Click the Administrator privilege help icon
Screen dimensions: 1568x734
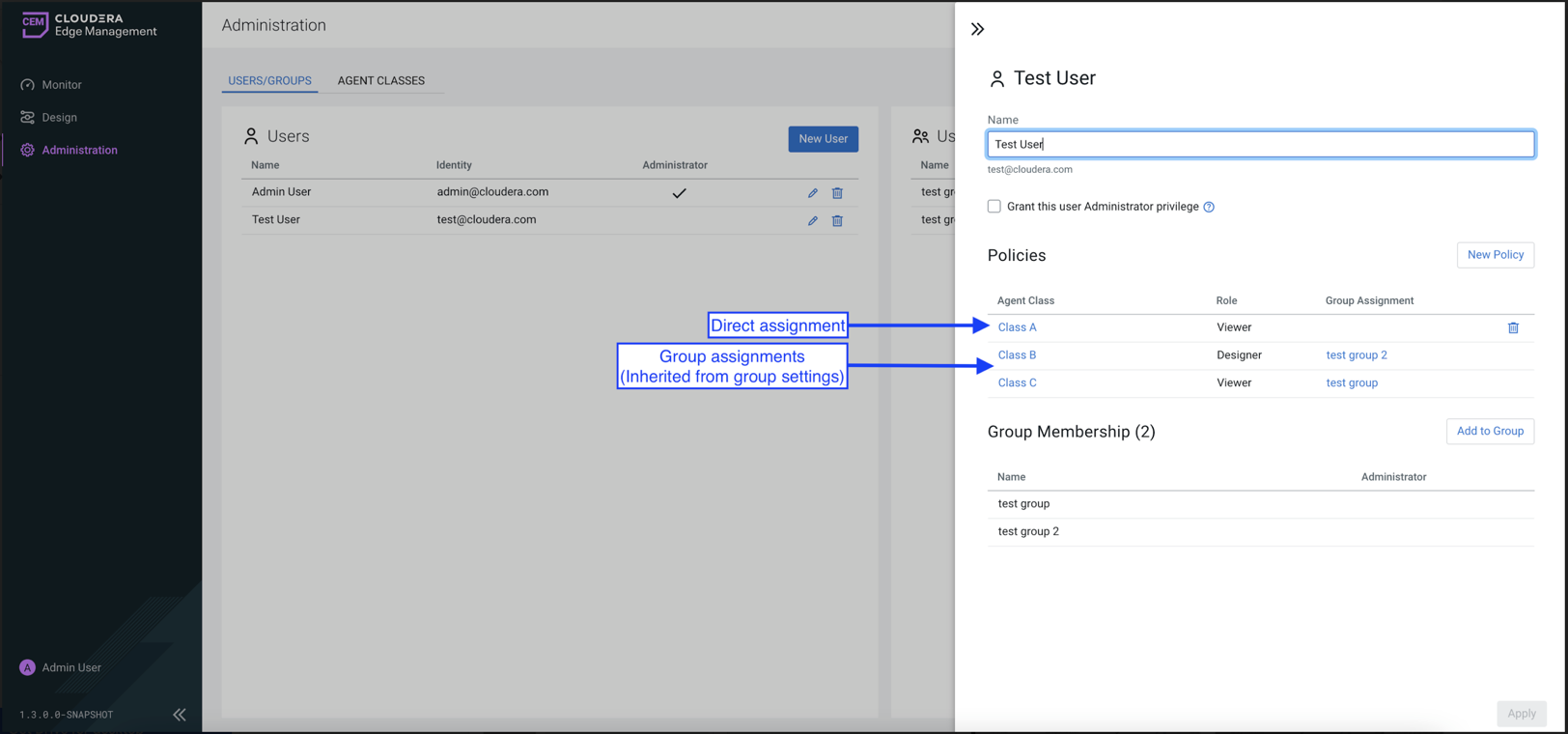[1209, 207]
